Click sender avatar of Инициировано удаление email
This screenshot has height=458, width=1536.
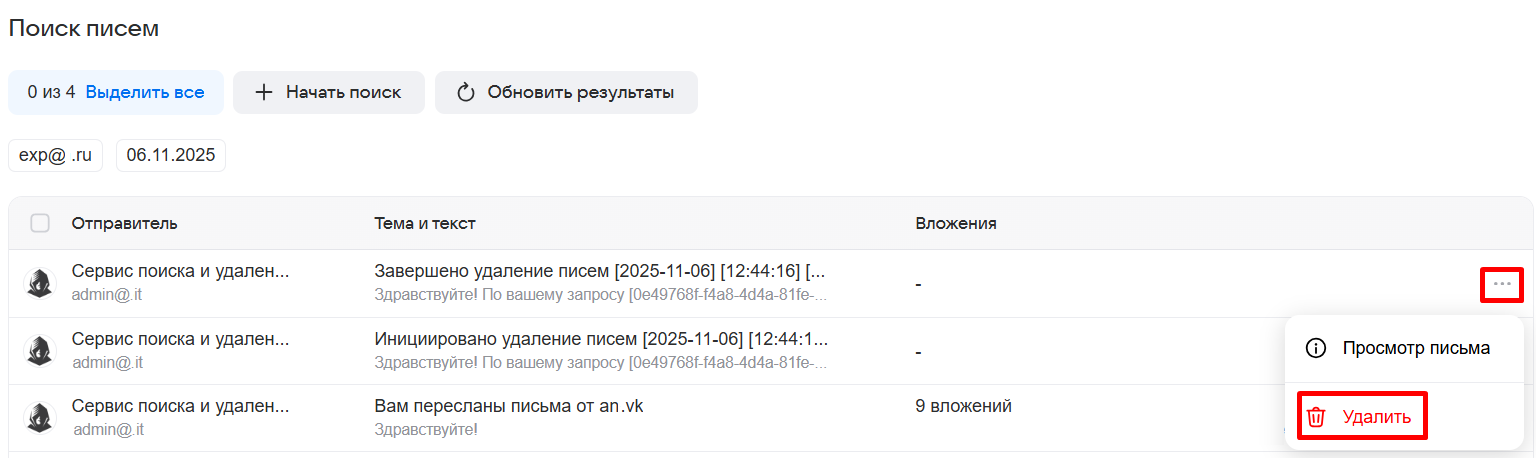pos(40,350)
